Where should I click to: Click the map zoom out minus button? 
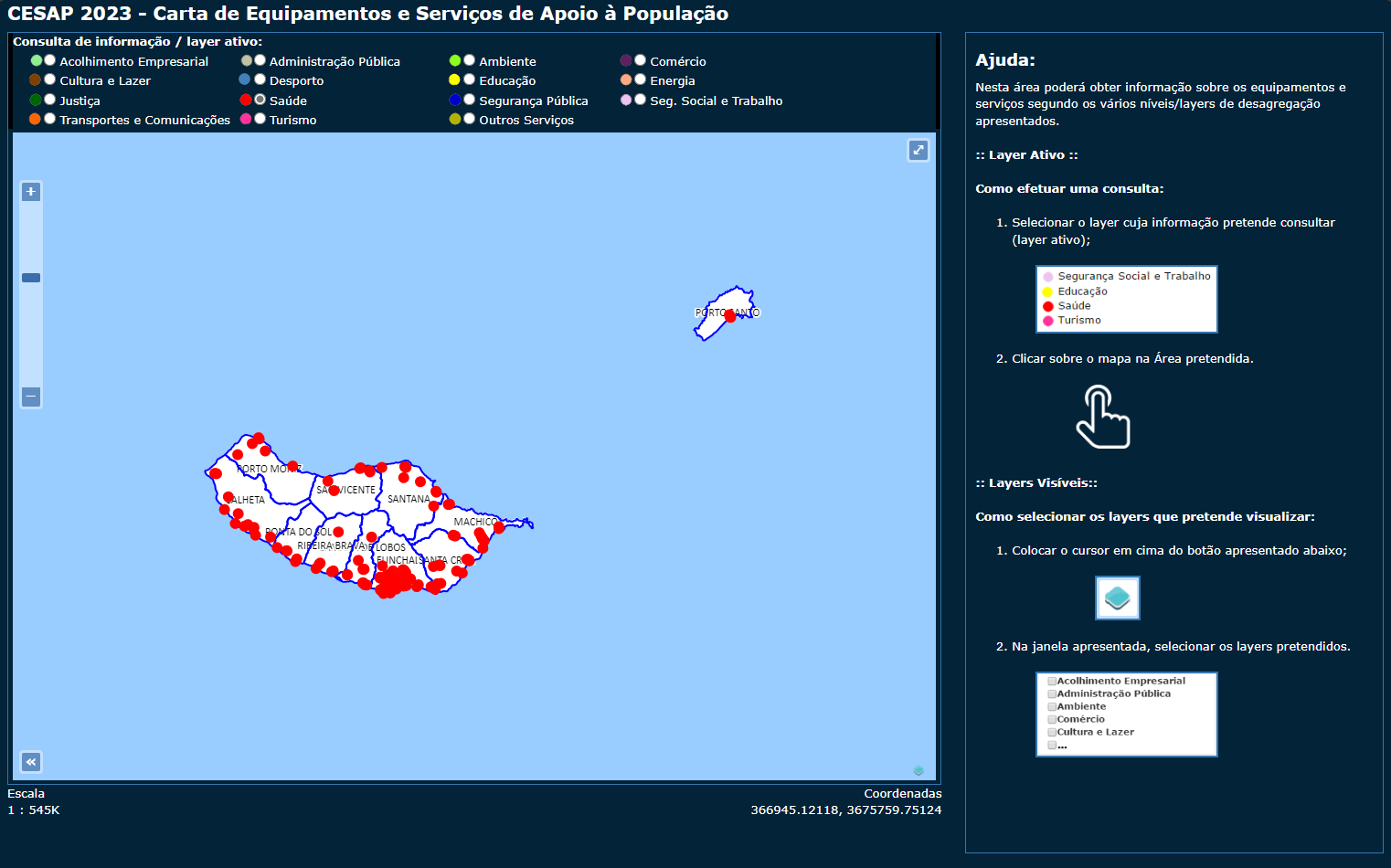pyautogui.click(x=31, y=397)
